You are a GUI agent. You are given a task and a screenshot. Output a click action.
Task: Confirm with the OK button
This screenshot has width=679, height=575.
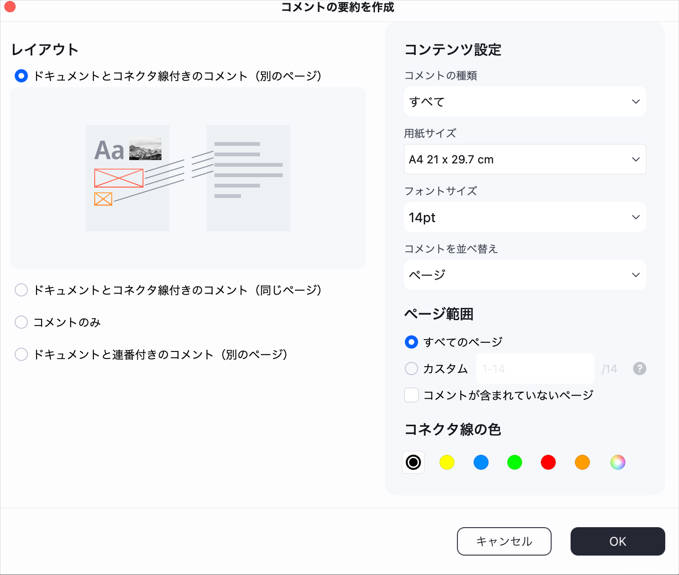point(617,541)
